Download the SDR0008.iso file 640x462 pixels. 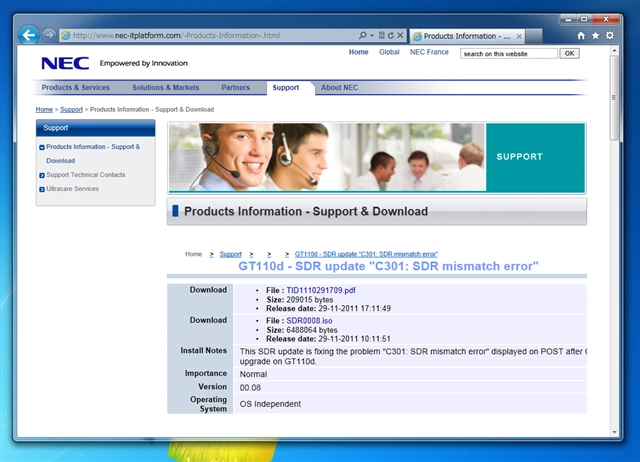tap(309, 321)
